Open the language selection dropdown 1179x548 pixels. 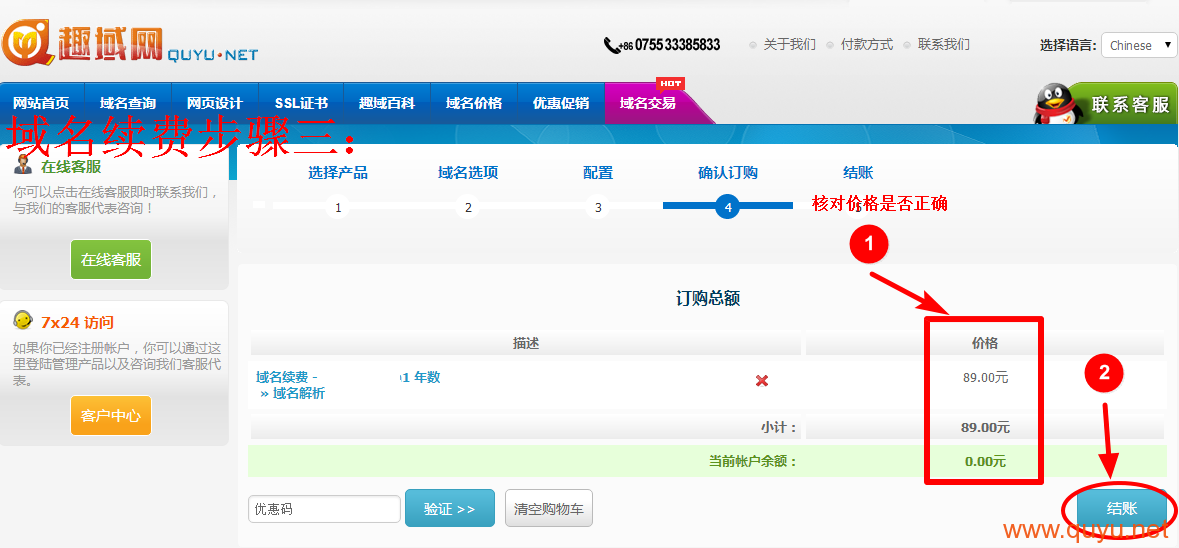click(1138, 45)
